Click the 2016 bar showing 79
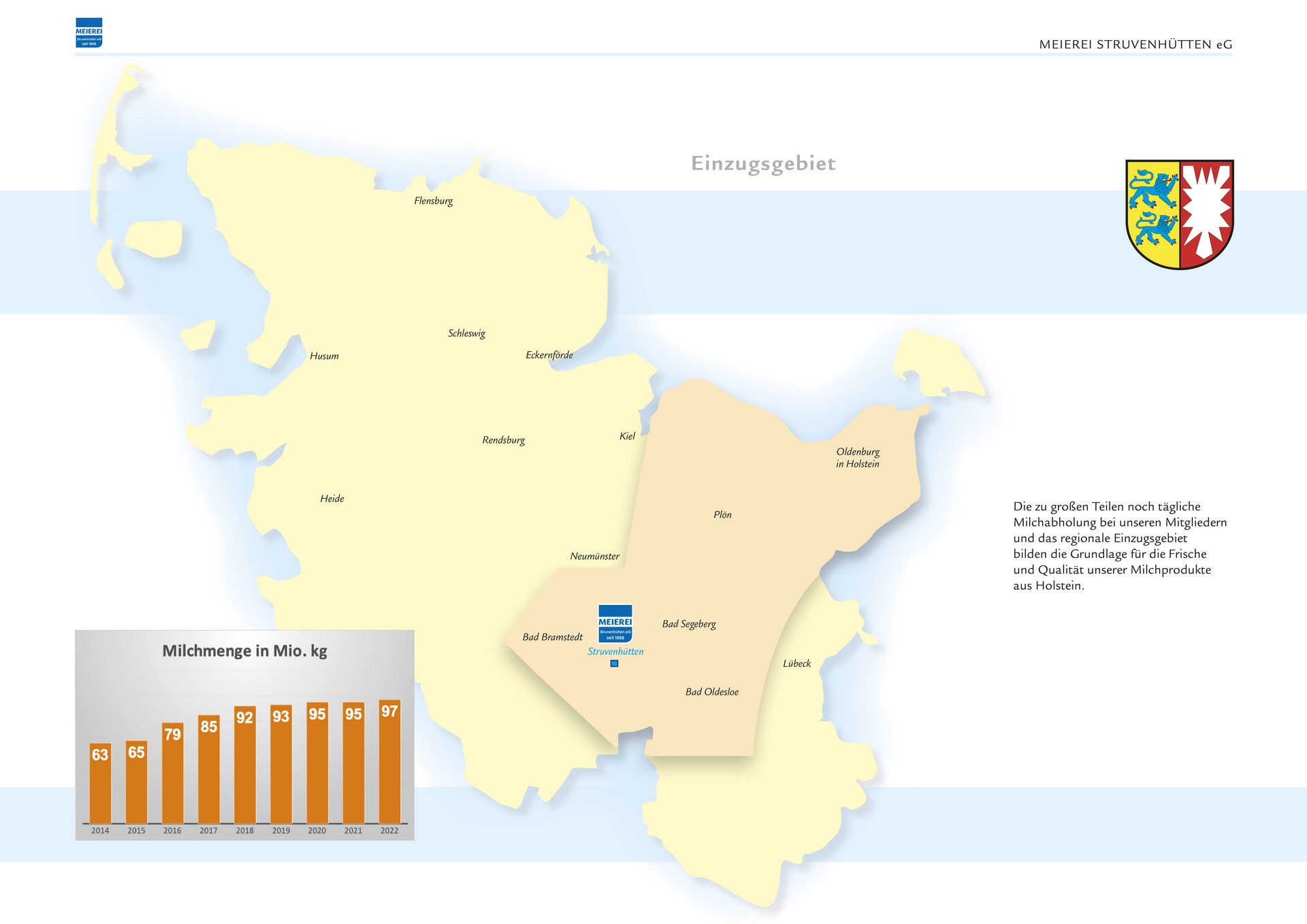1307x924 pixels. coord(172,774)
